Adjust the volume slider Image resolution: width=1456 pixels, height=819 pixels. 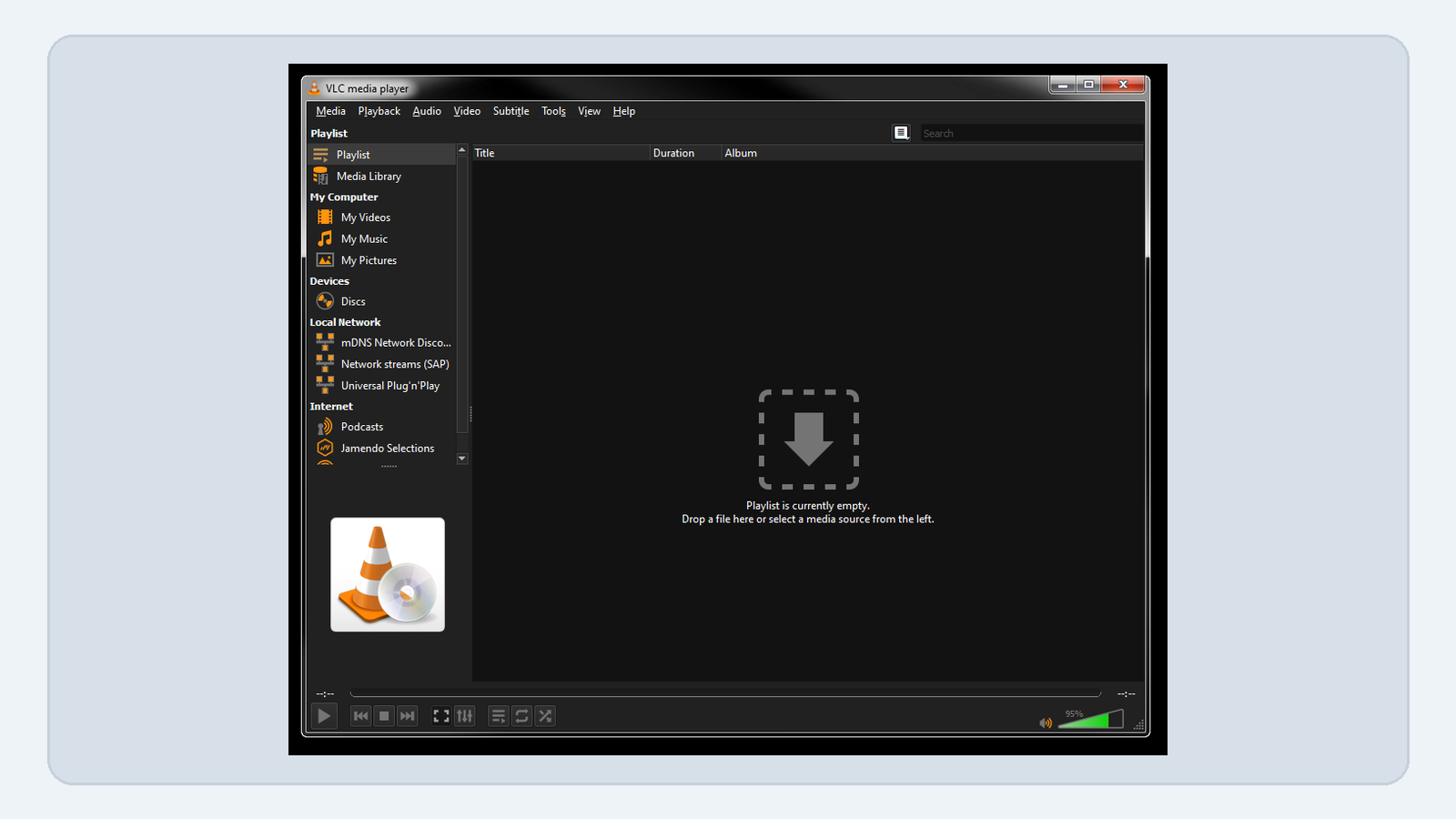[1090, 720]
